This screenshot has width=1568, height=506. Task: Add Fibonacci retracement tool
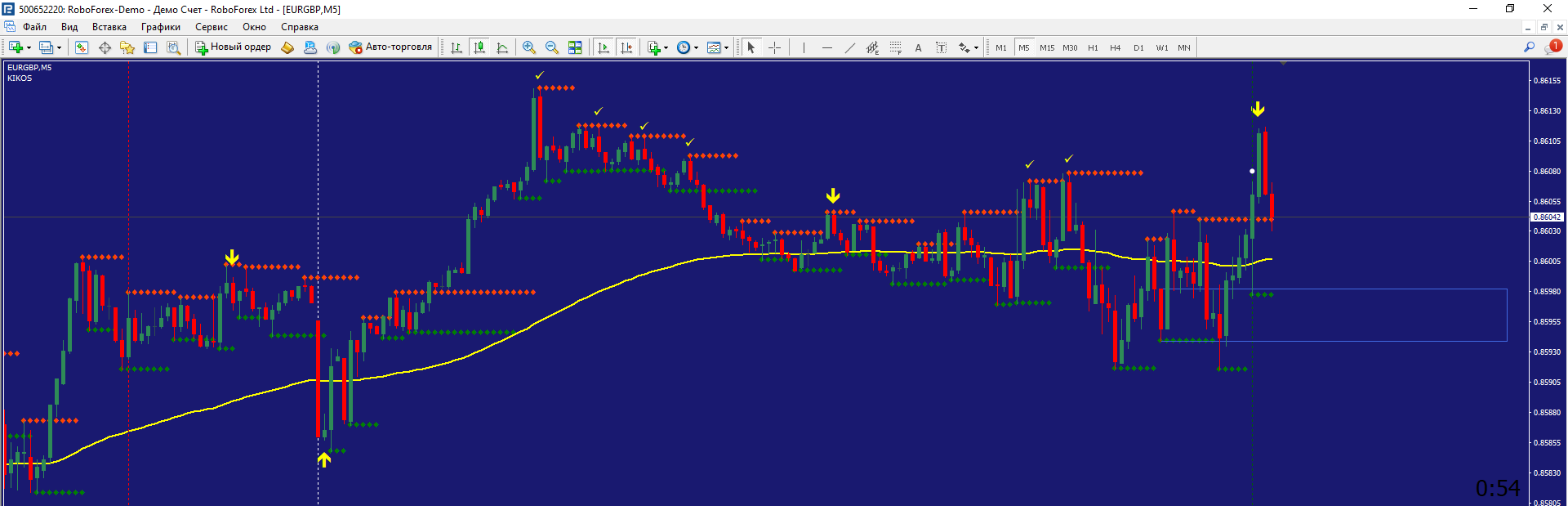pos(895,47)
